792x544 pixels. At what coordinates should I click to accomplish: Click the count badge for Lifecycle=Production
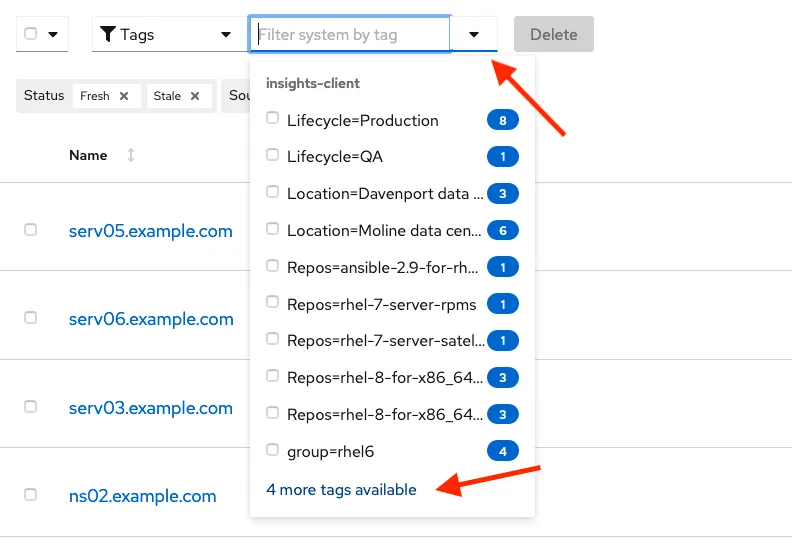[503, 120]
